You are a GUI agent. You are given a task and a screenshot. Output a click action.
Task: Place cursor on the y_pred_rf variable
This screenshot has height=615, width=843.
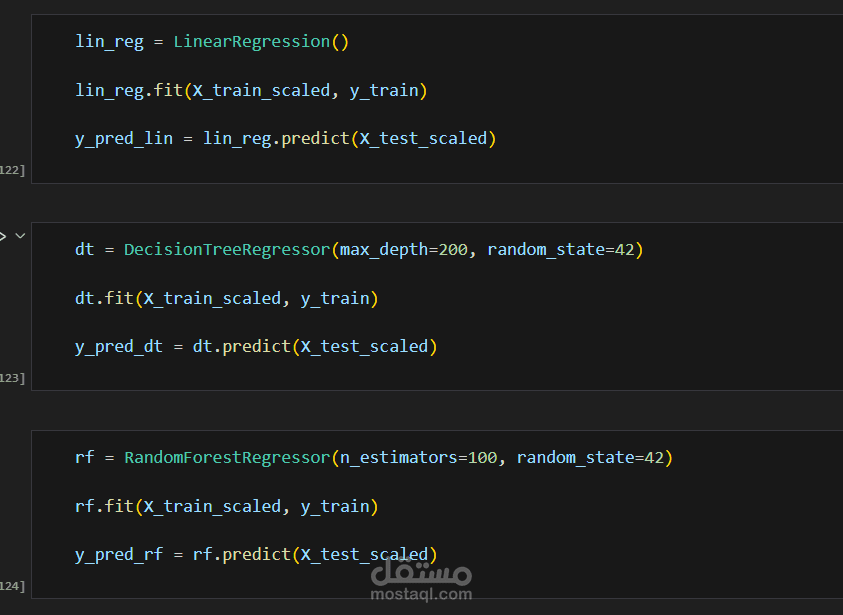tap(119, 555)
